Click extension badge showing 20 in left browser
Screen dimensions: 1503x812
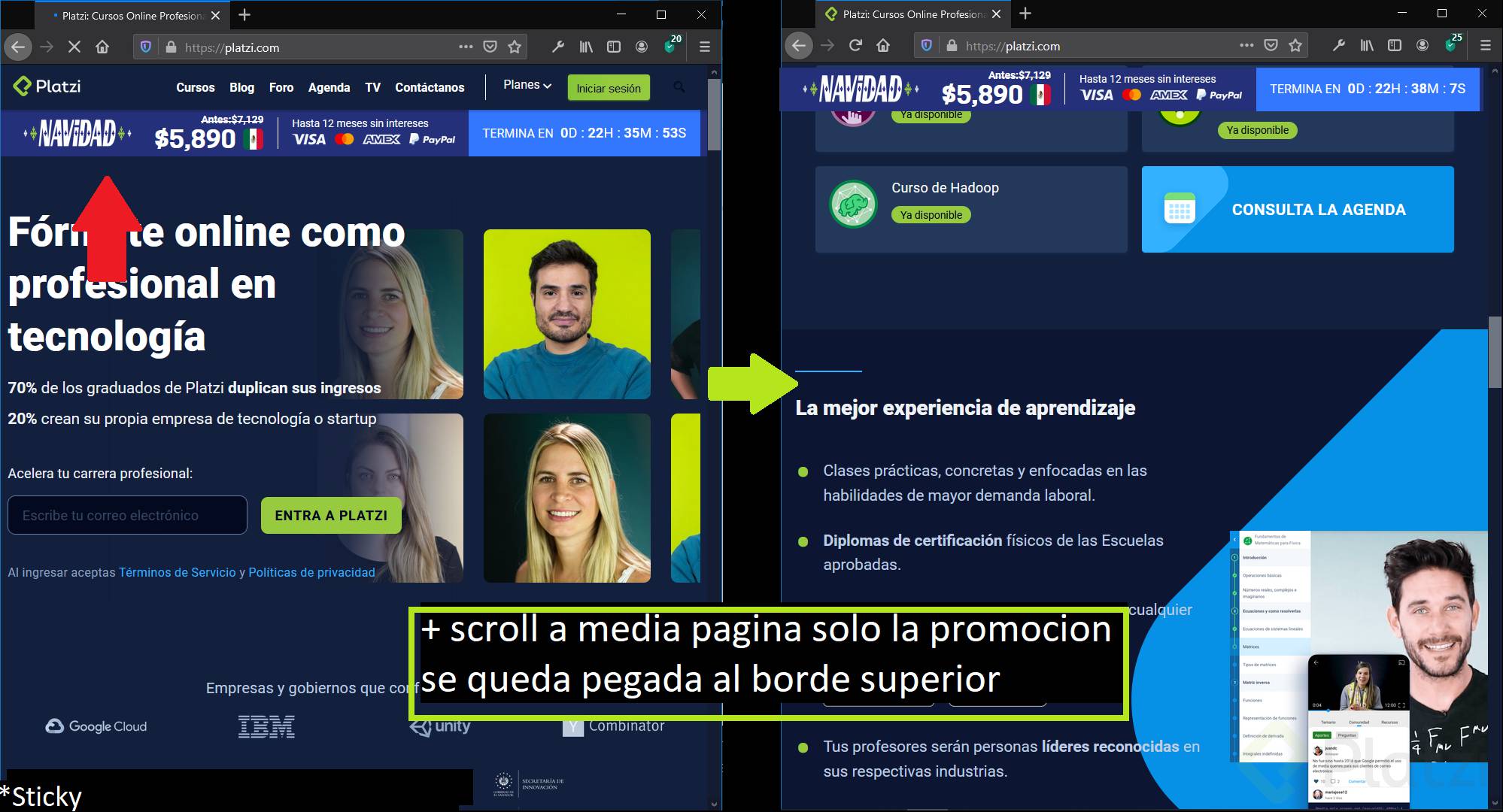tap(672, 44)
